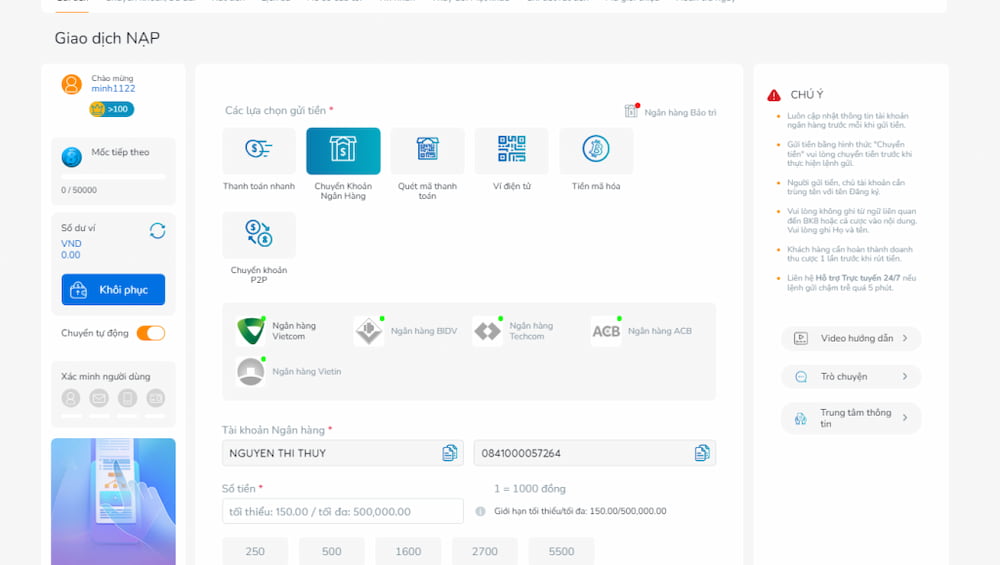The height and width of the screenshot is (565, 1000).
Task: Focus the Số tiền amount input field
Action: 343,511
